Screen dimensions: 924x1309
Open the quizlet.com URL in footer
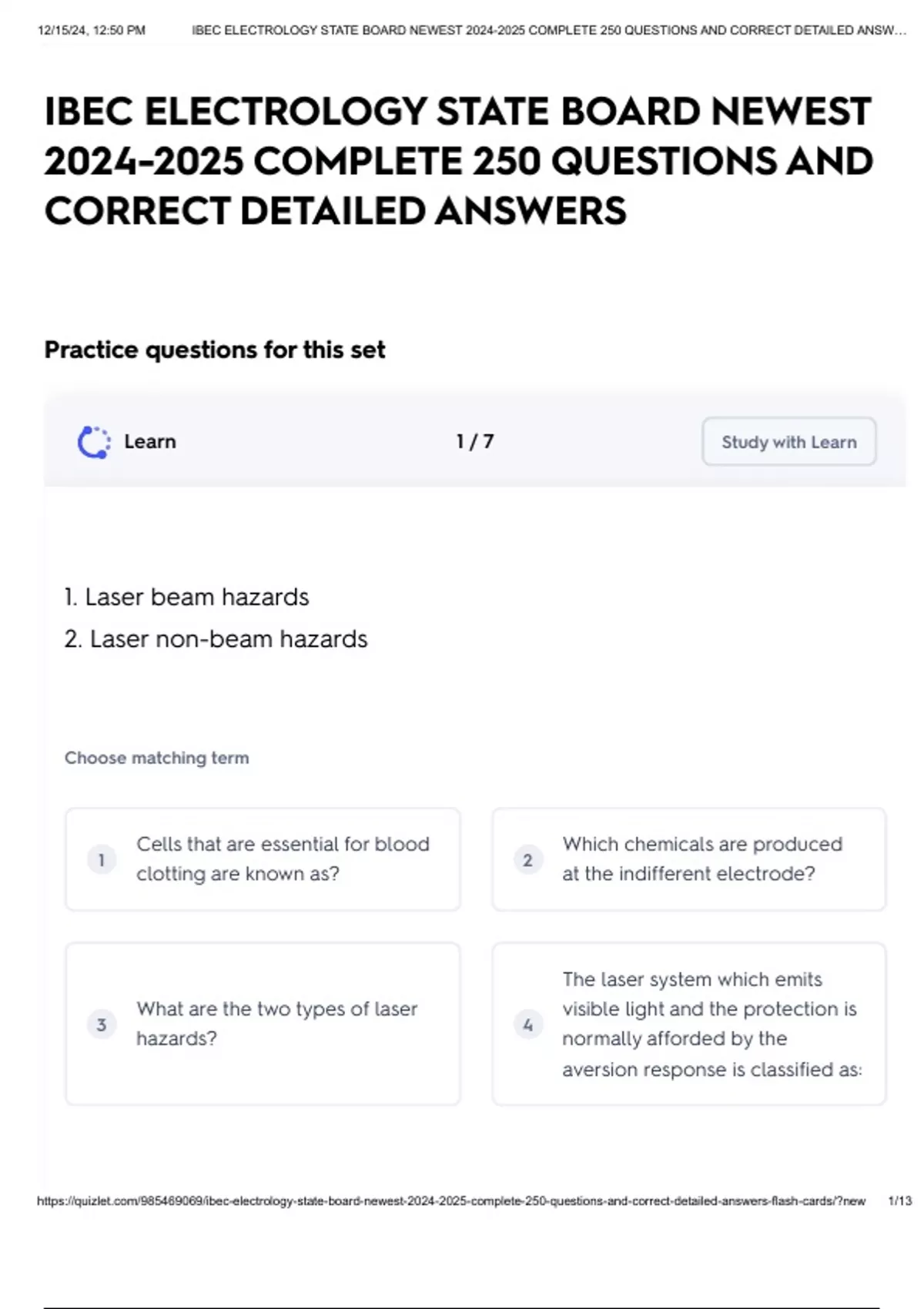point(451,1201)
